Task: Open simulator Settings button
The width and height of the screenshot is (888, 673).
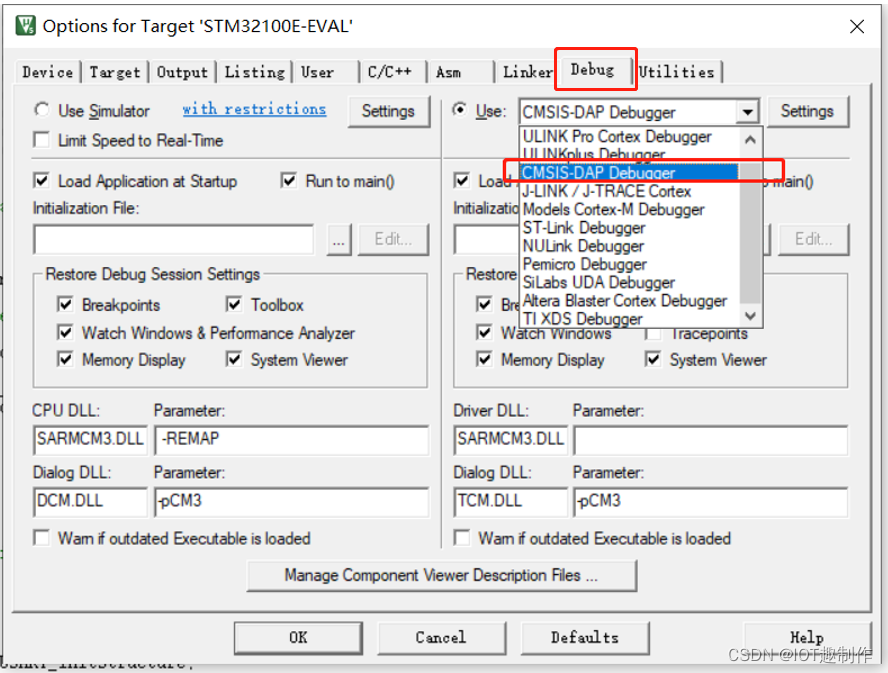Action: coord(388,111)
